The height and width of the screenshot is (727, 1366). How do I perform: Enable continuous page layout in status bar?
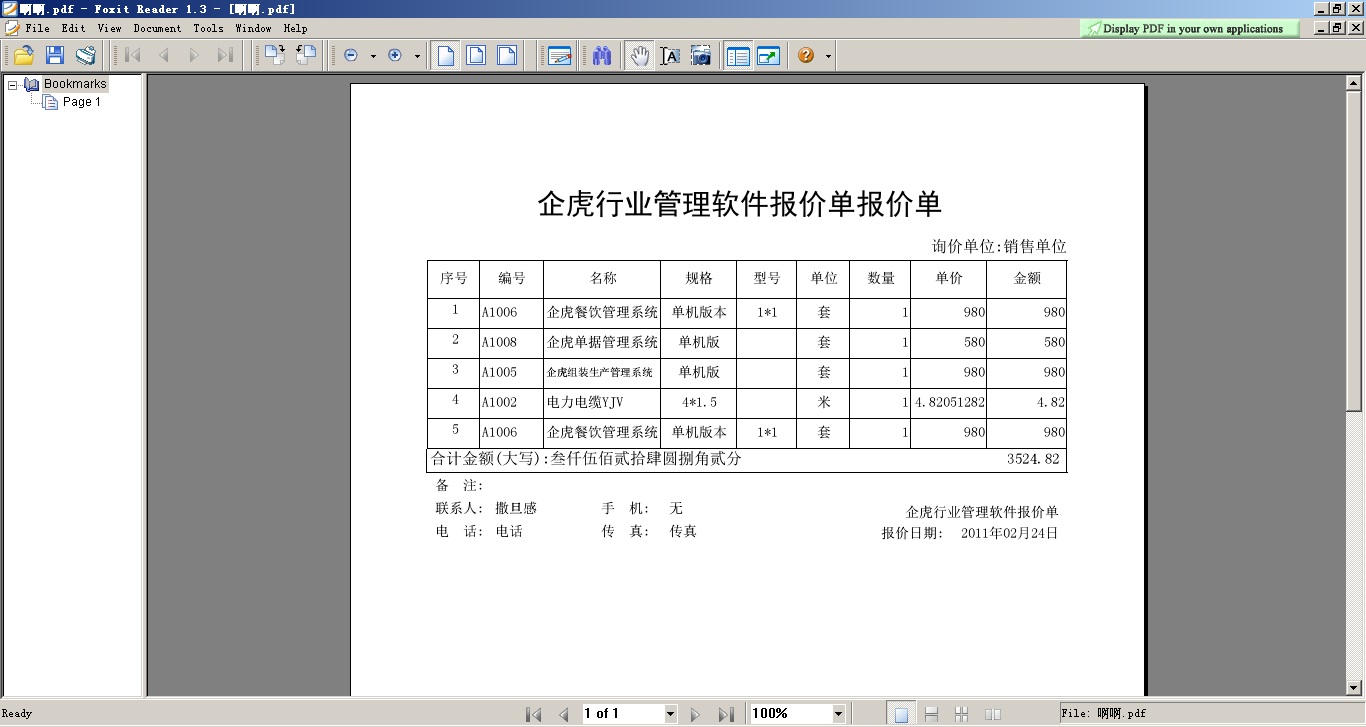[x=931, y=714]
